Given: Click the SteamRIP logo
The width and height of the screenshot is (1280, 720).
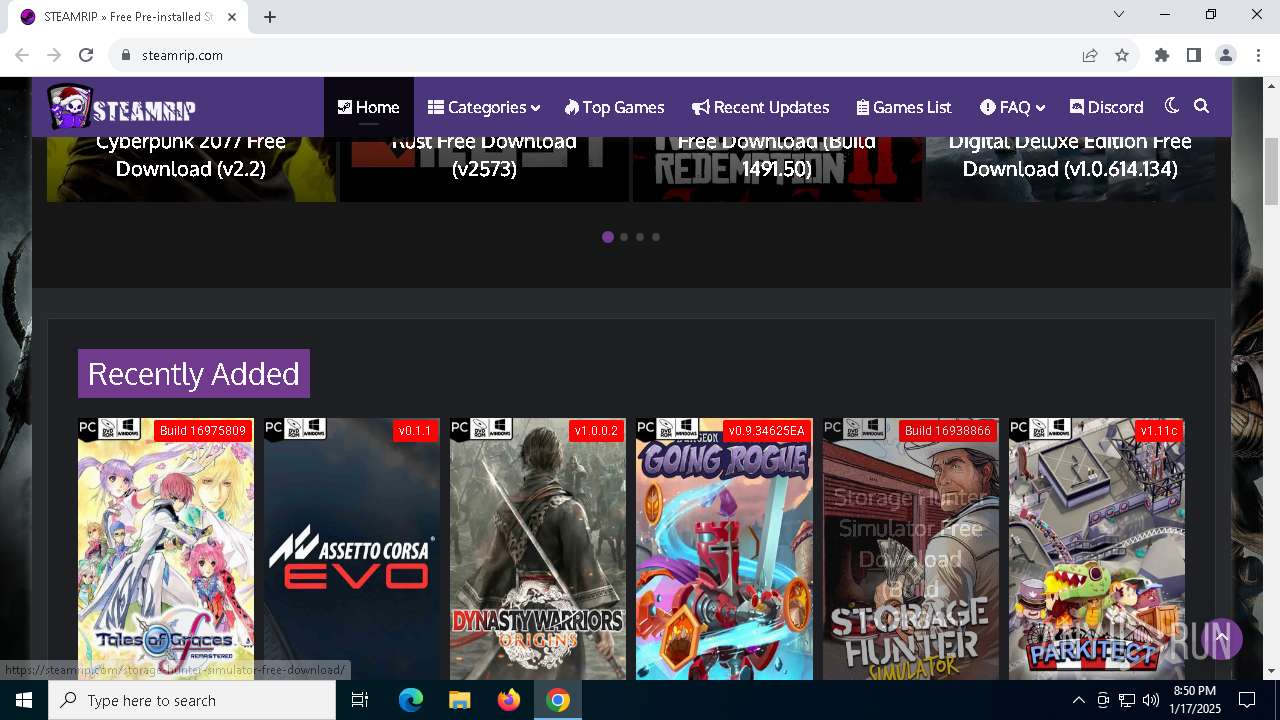Looking at the screenshot, I should 121,107.
